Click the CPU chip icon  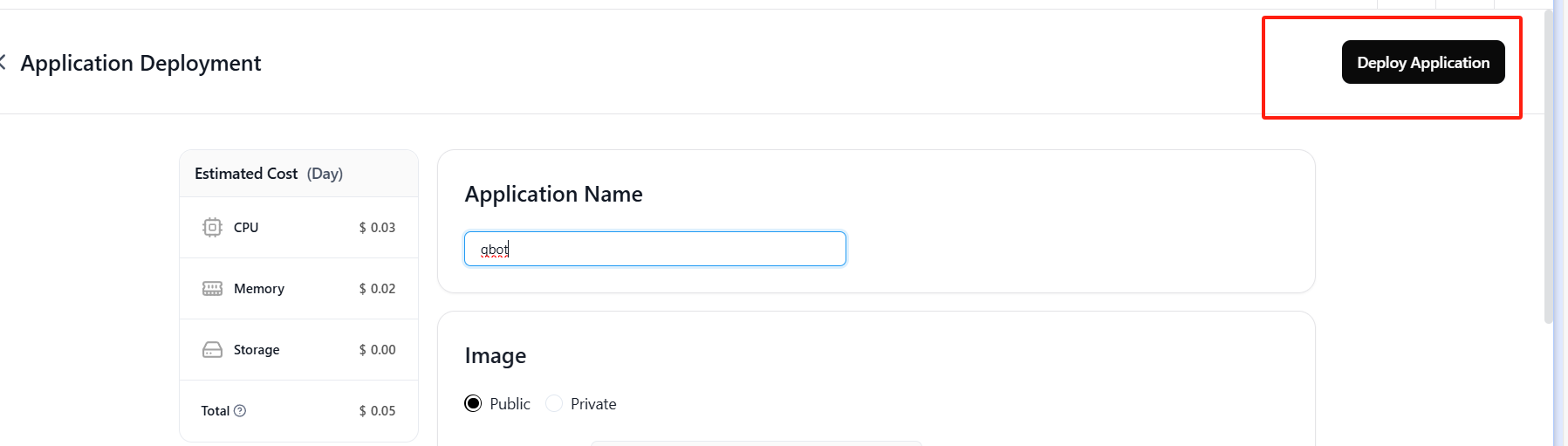tap(212, 228)
